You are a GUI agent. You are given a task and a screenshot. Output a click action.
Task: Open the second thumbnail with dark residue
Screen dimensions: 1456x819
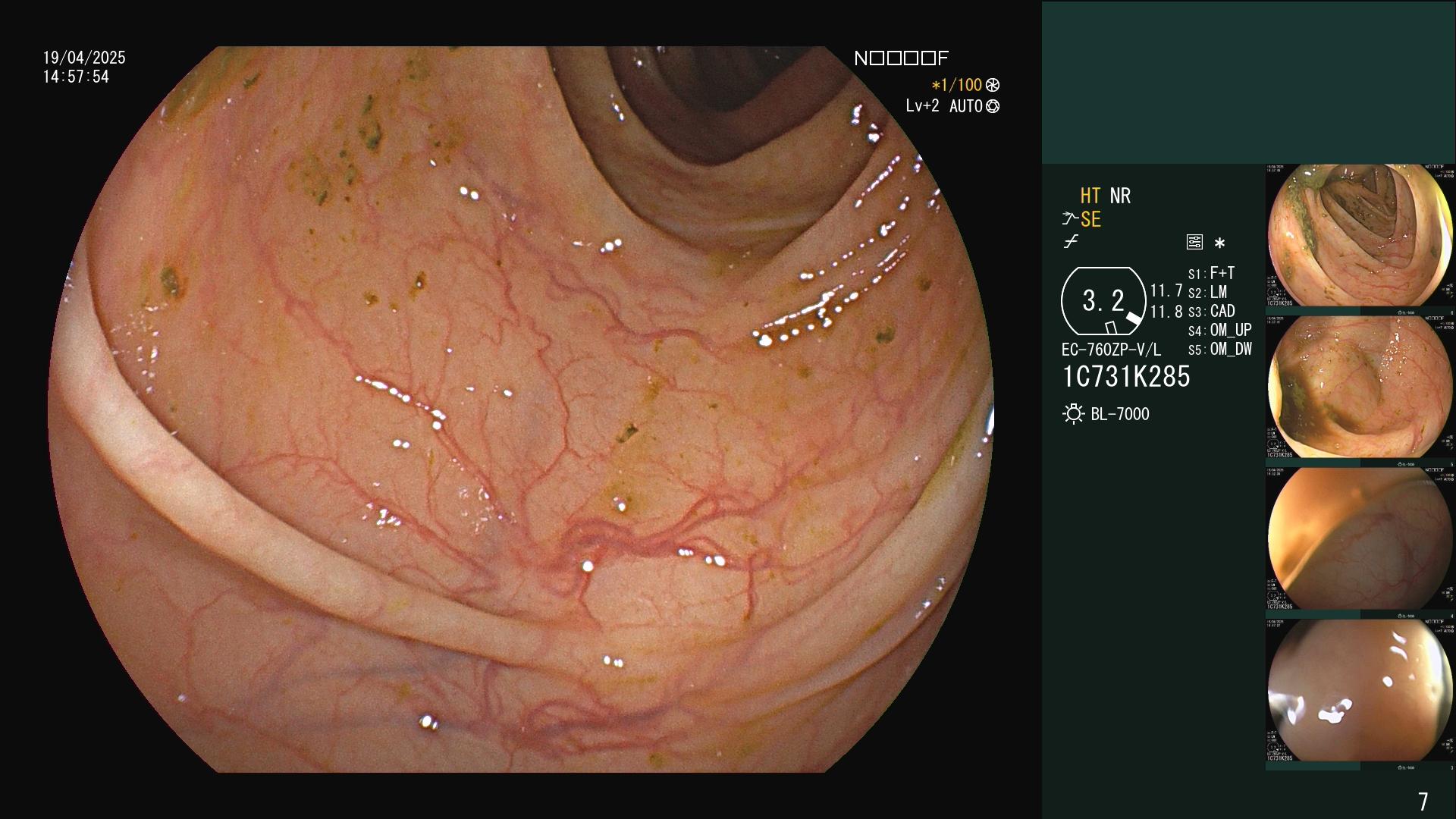[1360, 387]
